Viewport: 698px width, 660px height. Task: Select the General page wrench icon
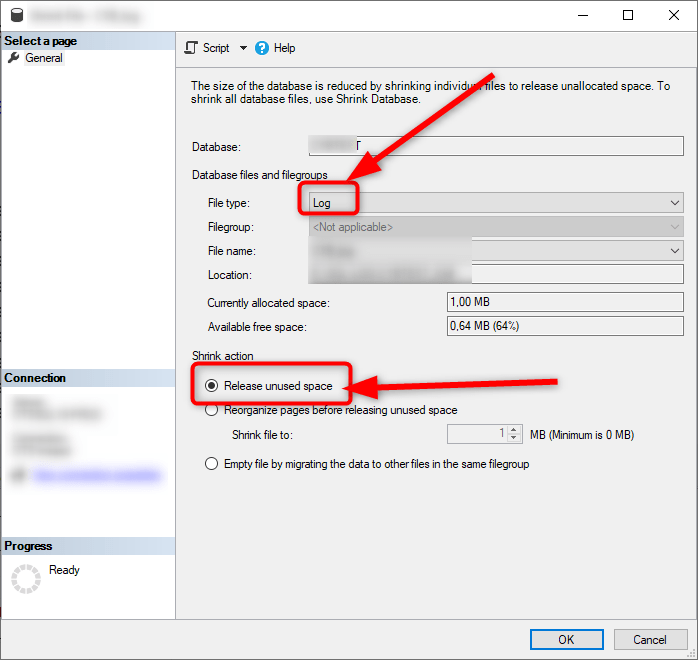coord(13,58)
